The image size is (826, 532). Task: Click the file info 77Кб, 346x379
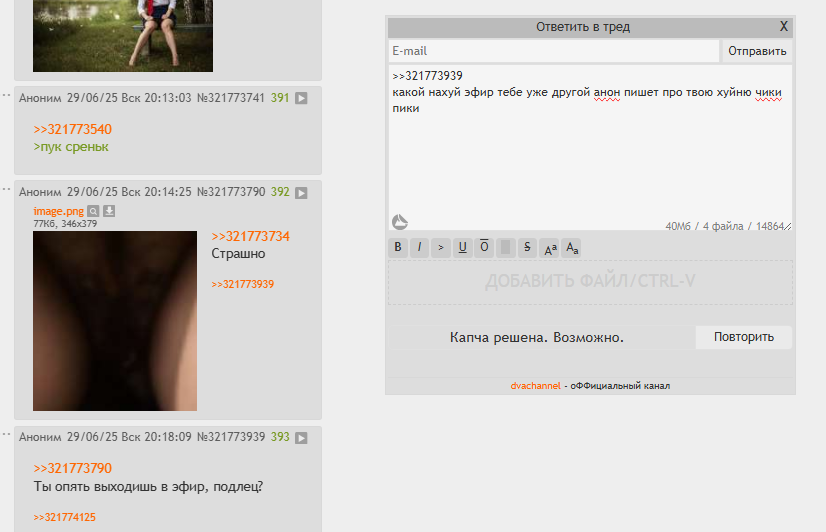[65, 224]
